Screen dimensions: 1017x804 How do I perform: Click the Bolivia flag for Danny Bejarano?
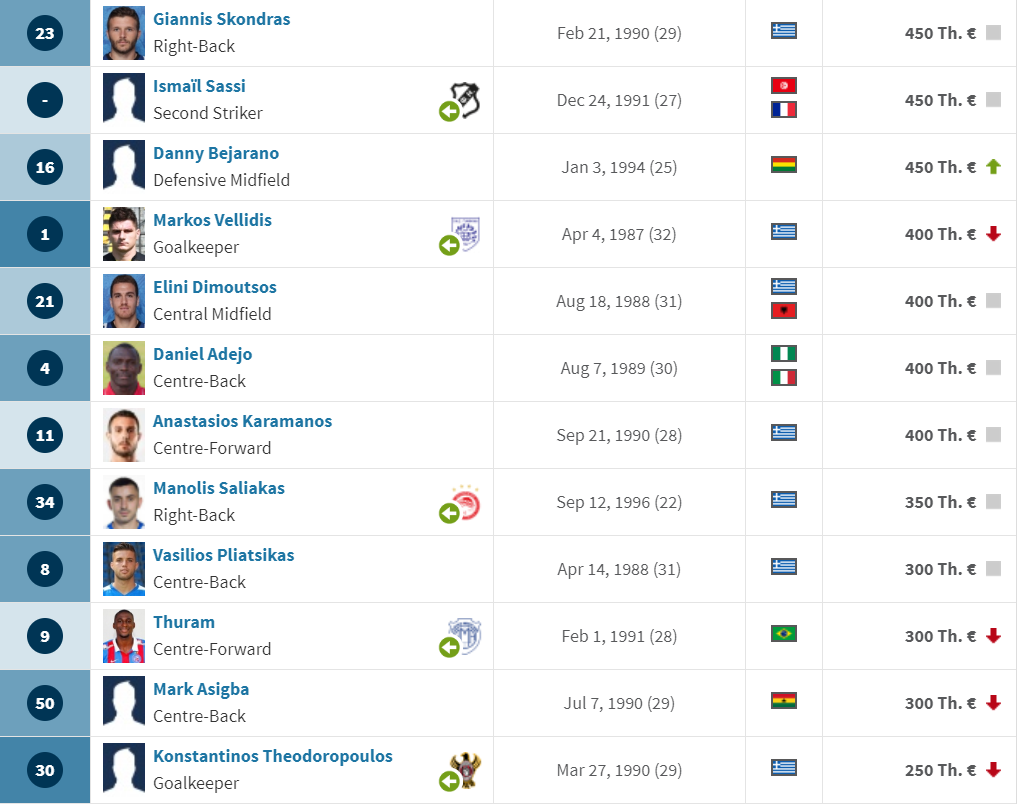point(784,165)
